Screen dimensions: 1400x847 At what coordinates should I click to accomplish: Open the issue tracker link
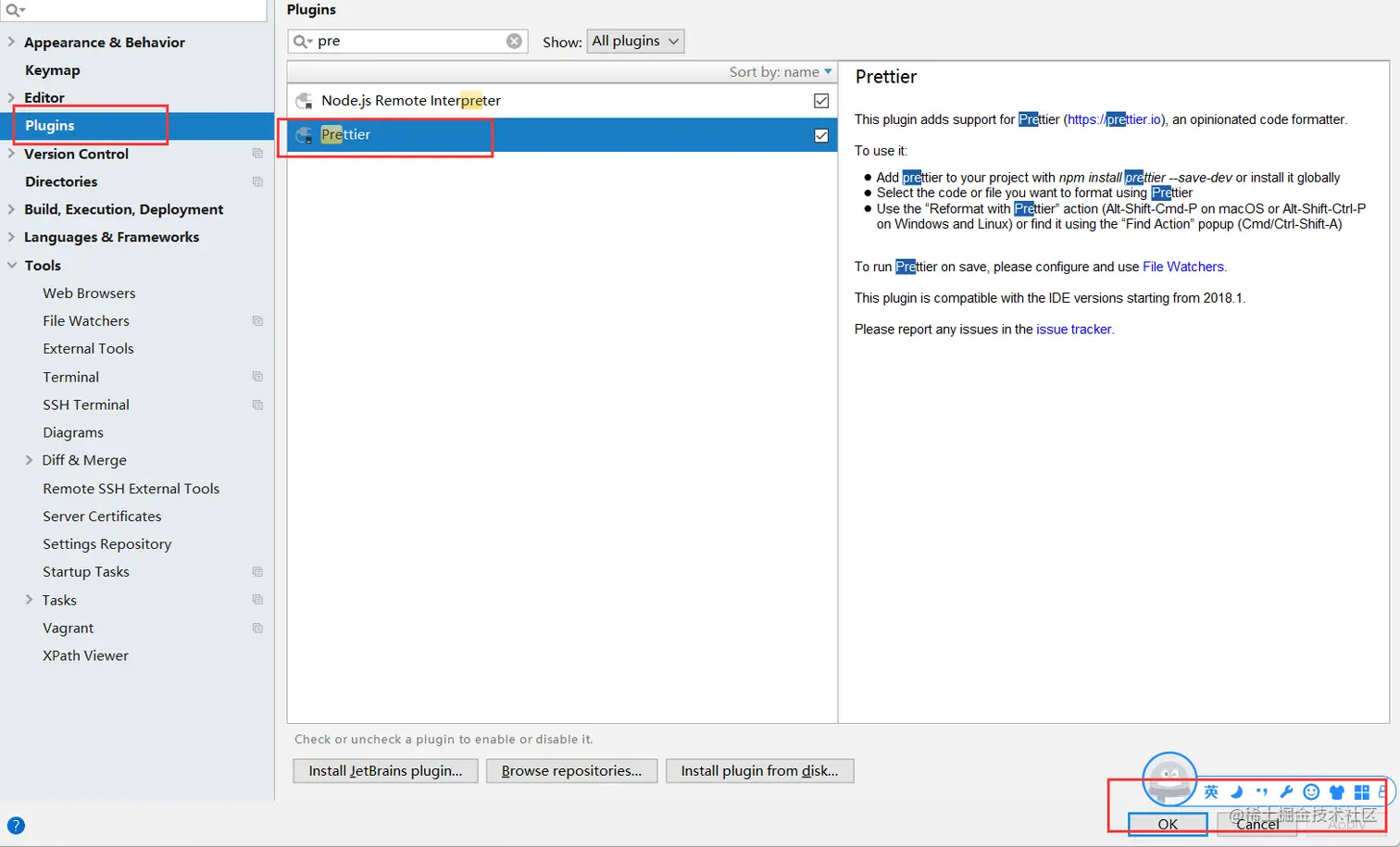(x=1074, y=330)
